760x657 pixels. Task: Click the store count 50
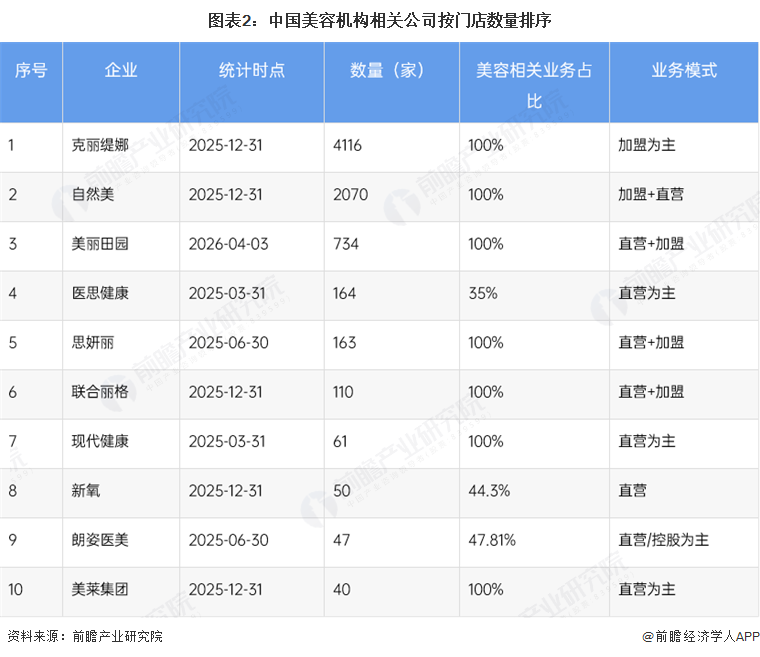(342, 491)
